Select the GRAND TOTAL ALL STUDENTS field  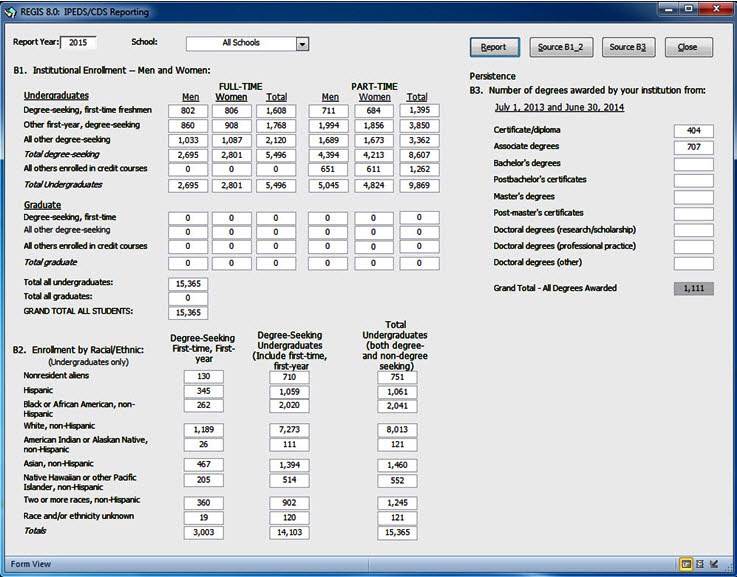[x=188, y=313]
